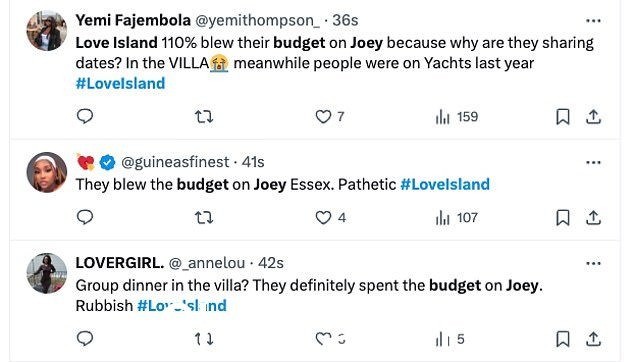The width and height of the screenshot is (634, 362).
Task: Retweet Yemi Fajembola's Love Island post
Action: [204, 117]
